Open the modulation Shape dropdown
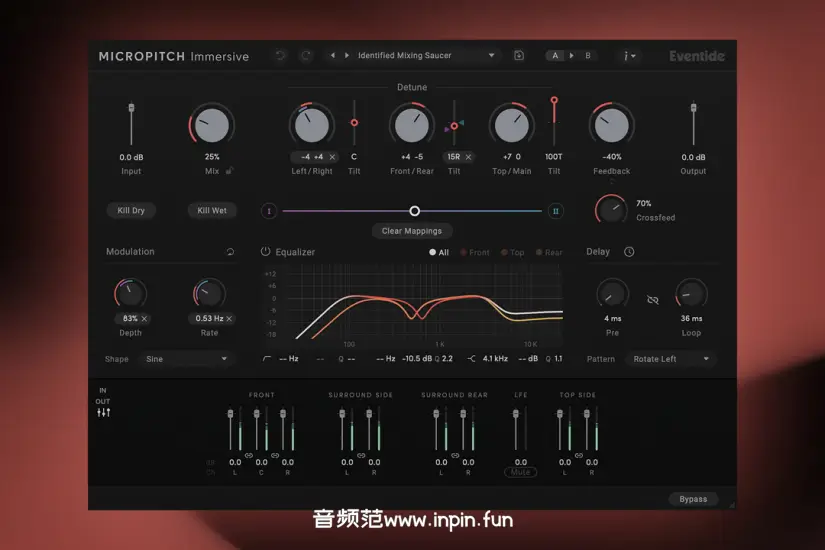825x550 pixels. (x=185, y=359)
